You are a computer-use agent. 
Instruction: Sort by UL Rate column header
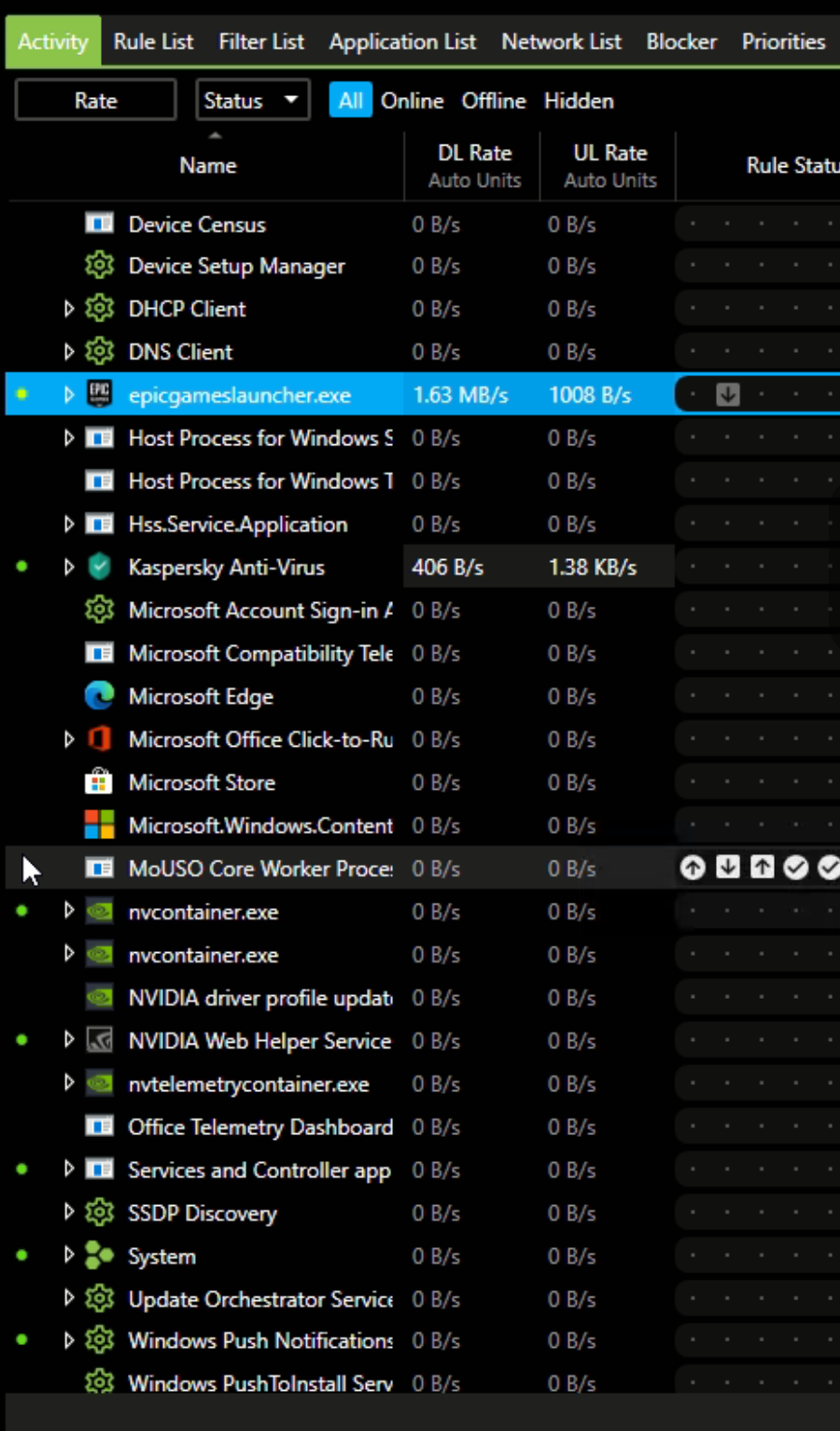tap(609, 165)
